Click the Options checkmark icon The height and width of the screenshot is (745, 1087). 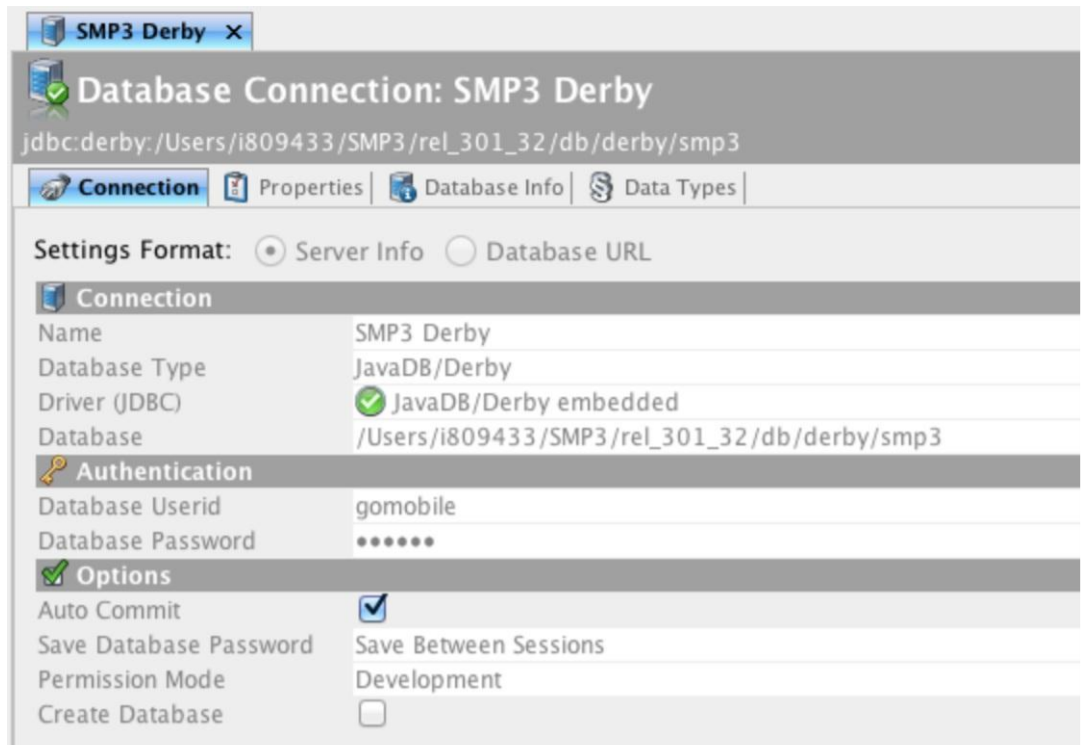point(54,575)
